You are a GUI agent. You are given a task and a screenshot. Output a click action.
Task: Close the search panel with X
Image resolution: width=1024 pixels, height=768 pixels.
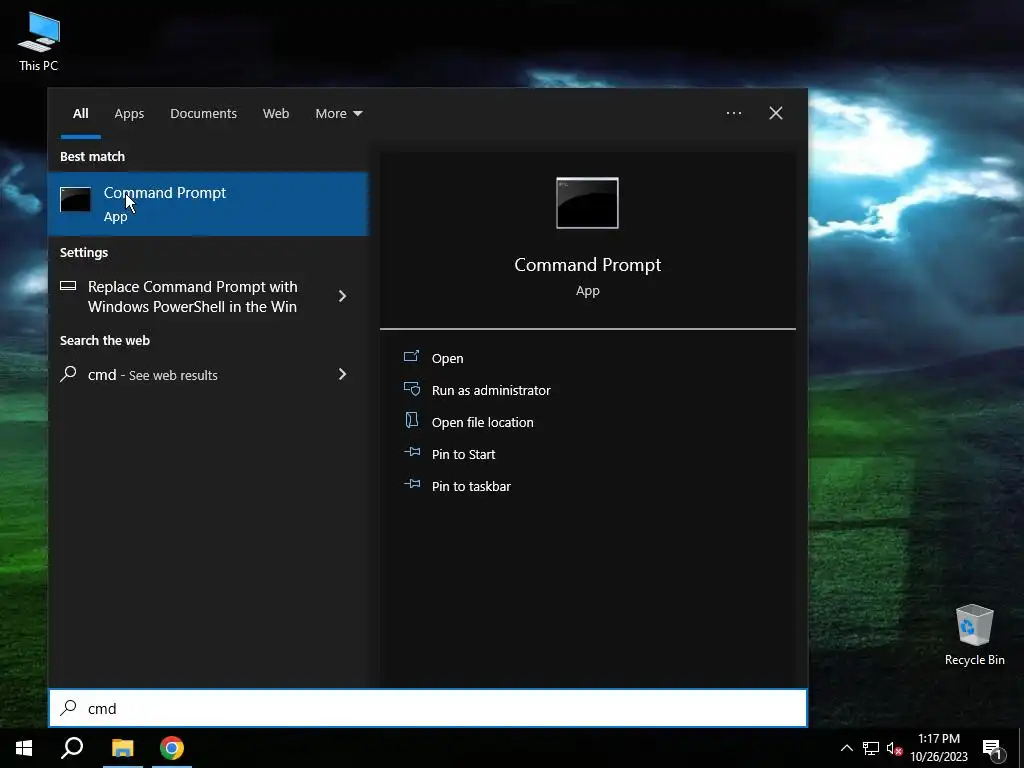pyautogui.click(x=776, y=114)
